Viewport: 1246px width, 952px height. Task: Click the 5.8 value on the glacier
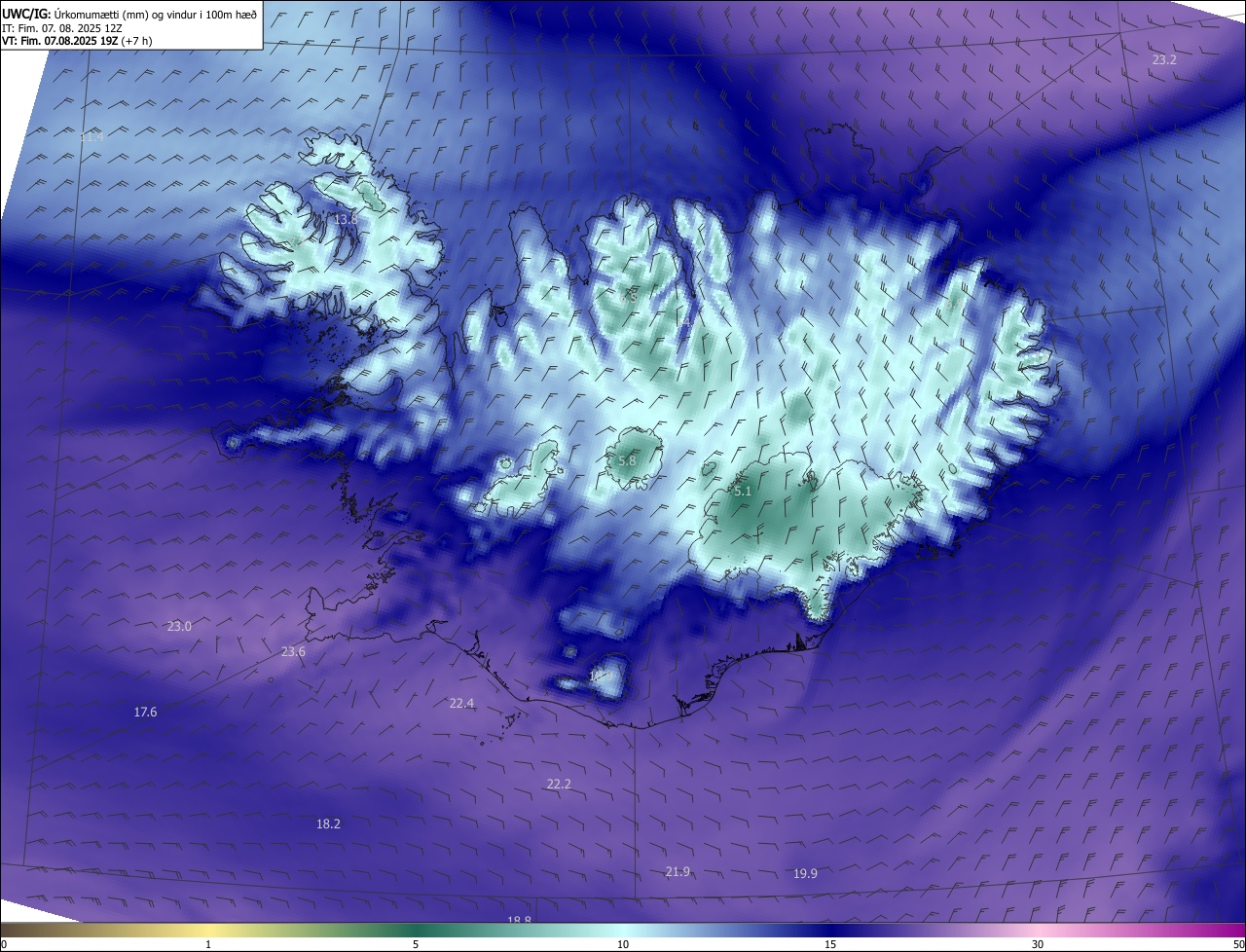[x=626, y=460]
